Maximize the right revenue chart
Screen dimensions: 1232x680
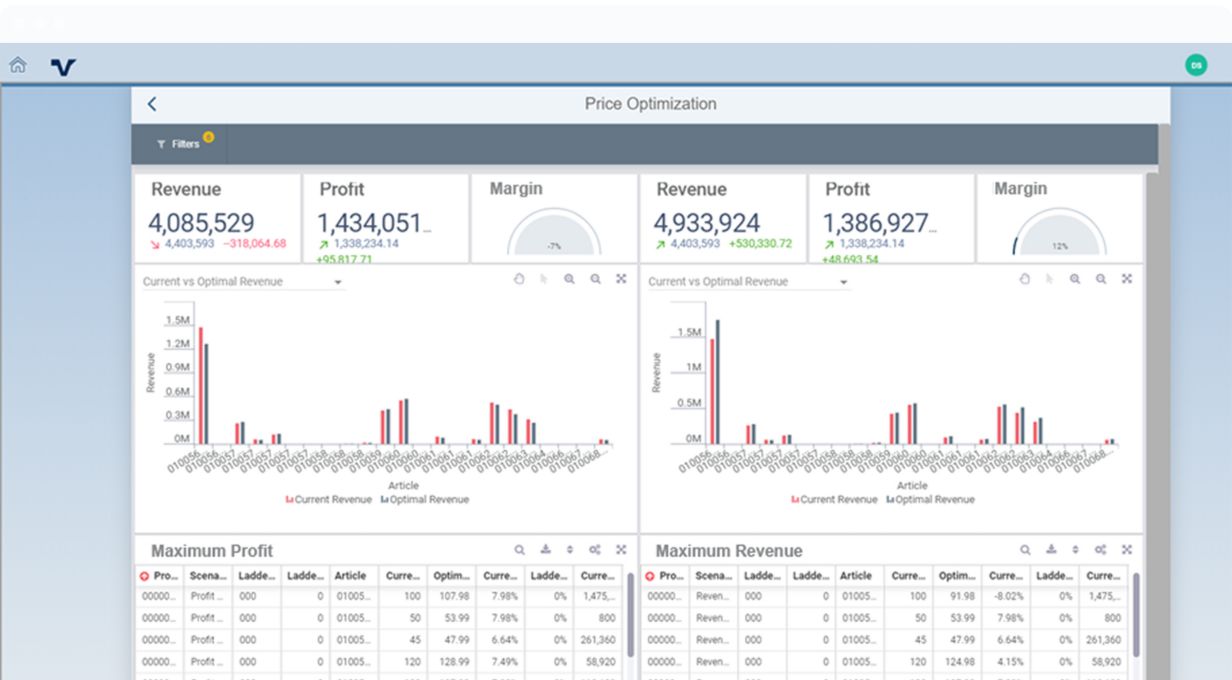(x=1127, y=280)
